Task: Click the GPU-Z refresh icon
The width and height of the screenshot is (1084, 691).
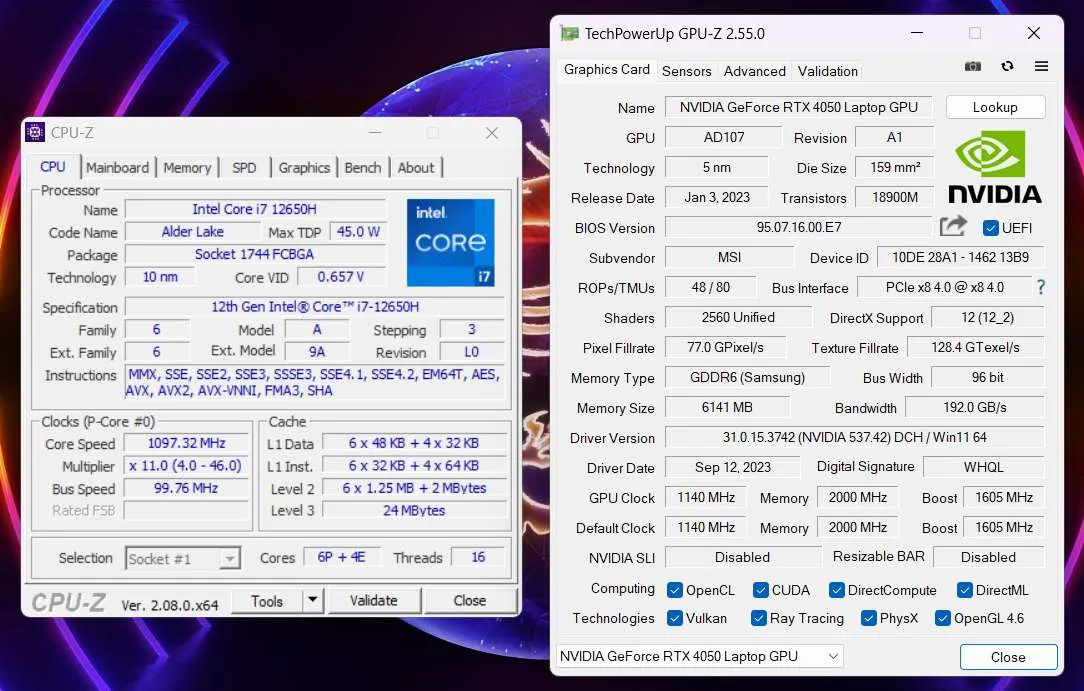Action: (1007, 66)
